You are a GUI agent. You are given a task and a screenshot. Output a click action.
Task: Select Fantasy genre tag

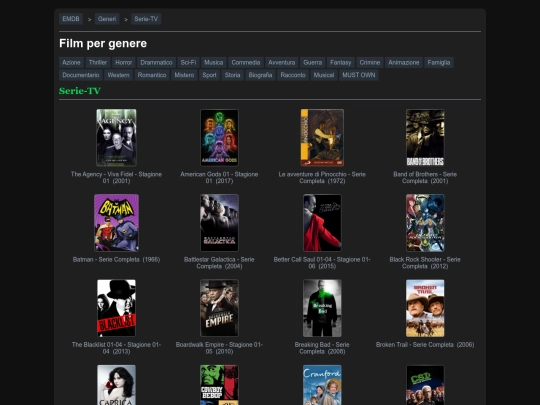coord(340,63)
